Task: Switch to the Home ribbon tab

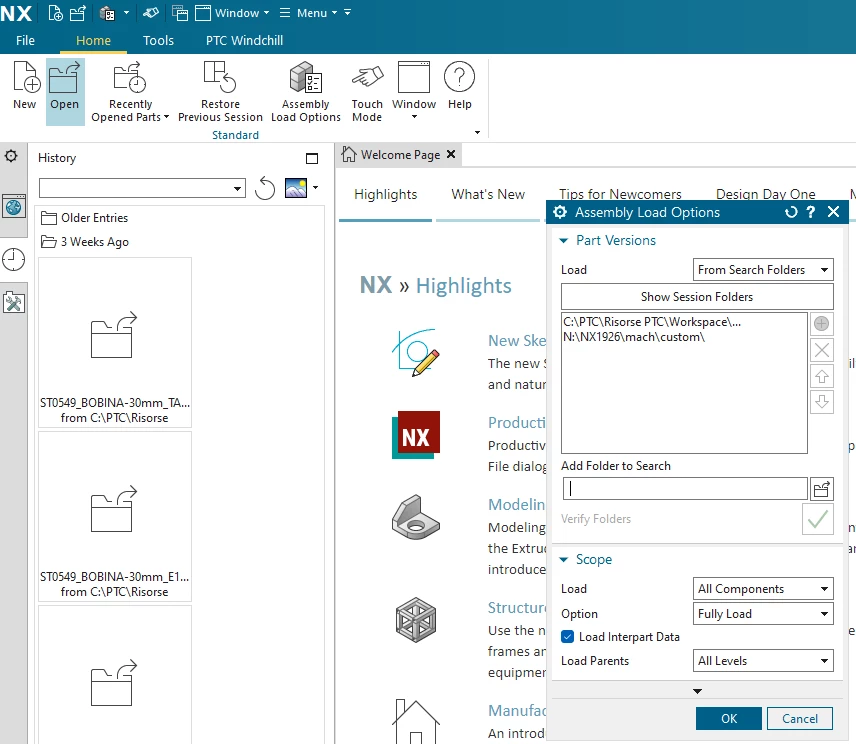Action: [x=93, y=40]
